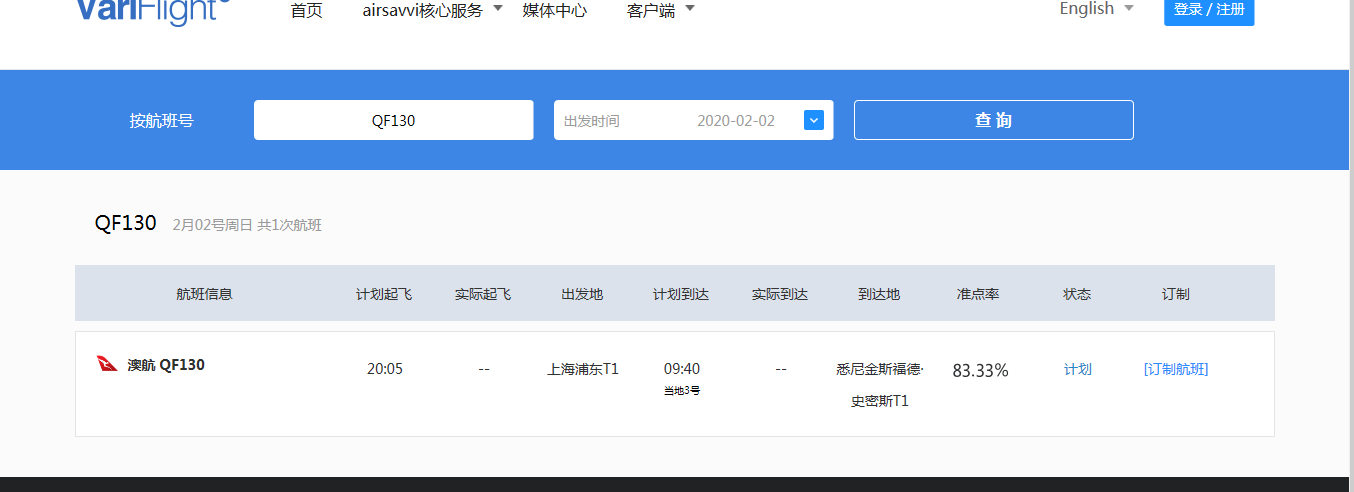The height and width of the screenshot is (492, 1354).
Task: Click the QF130 results heading
Action: point(126,223)
